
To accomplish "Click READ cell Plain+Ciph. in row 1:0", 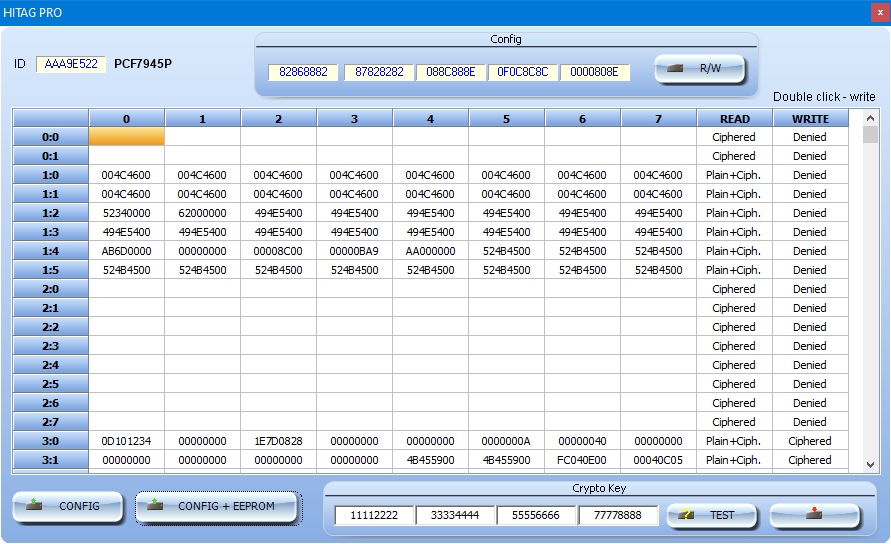I will pos(735,175).
